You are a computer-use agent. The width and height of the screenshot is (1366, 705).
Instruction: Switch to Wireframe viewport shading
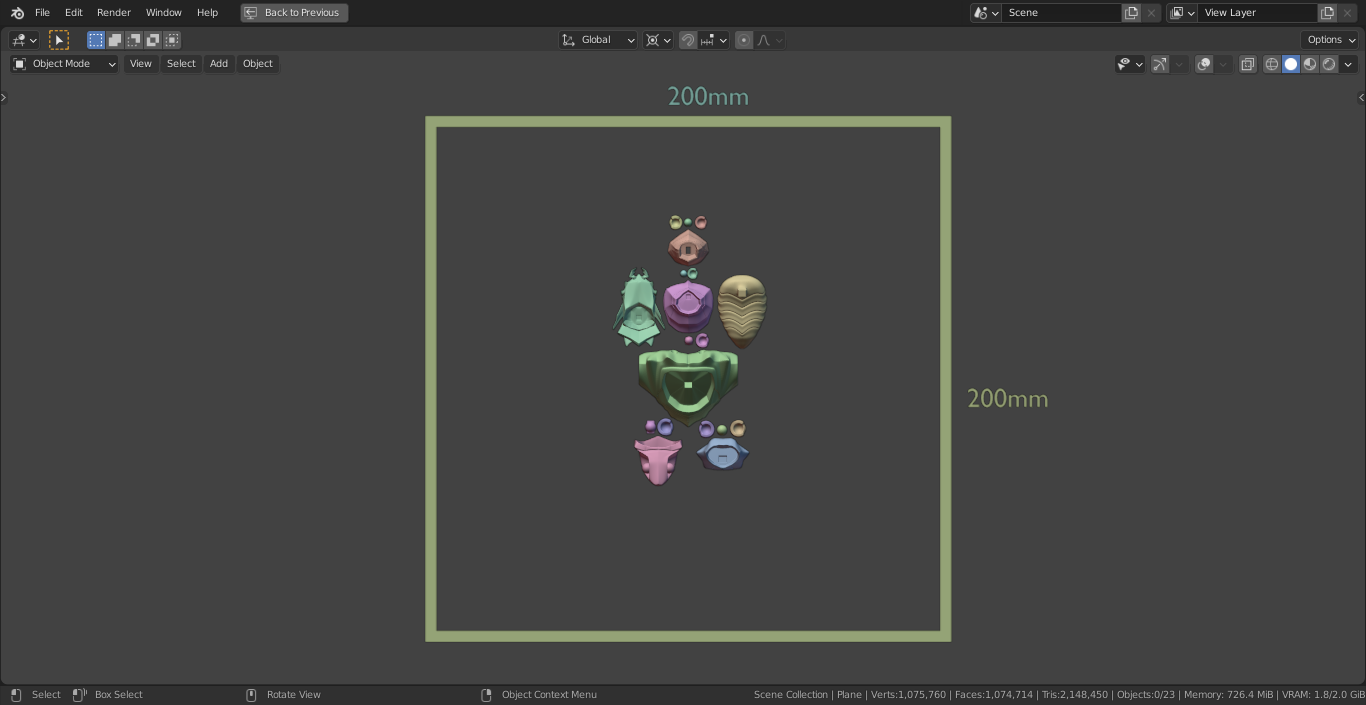1272,64
